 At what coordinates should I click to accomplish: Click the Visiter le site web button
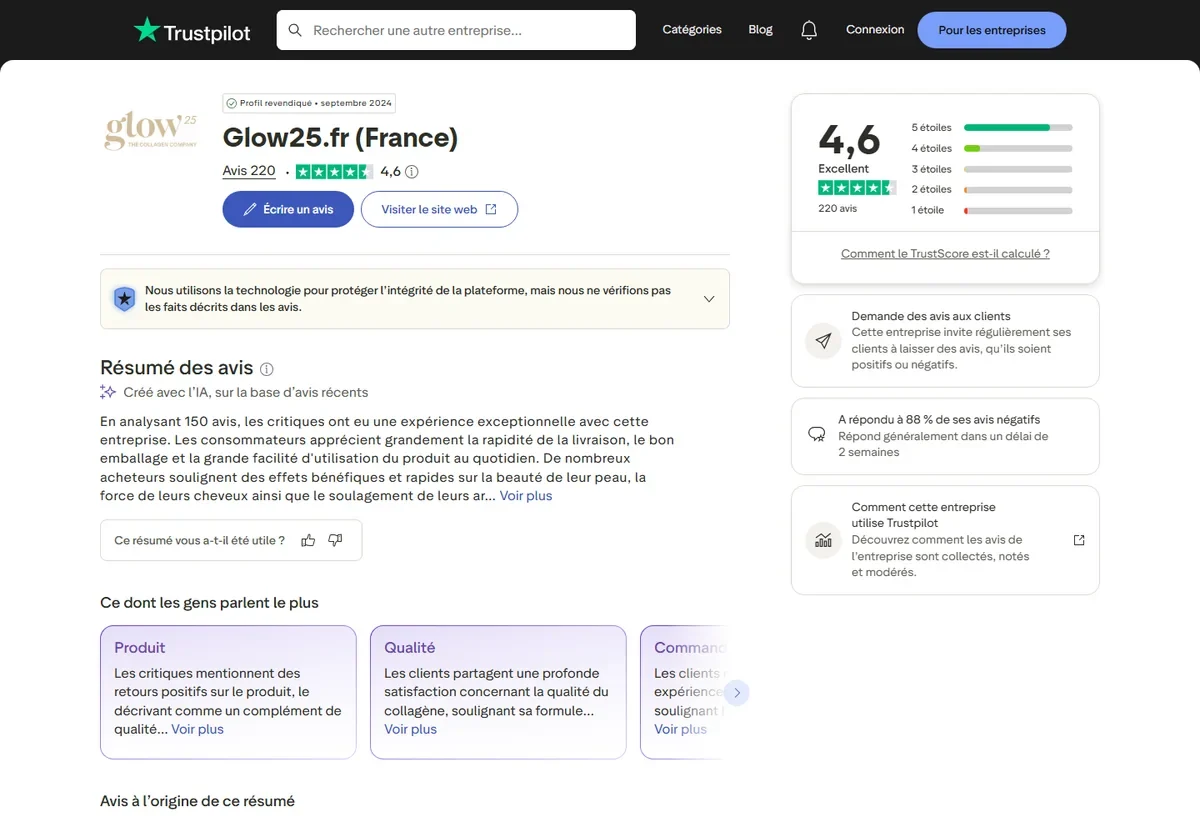pos(439,209)
